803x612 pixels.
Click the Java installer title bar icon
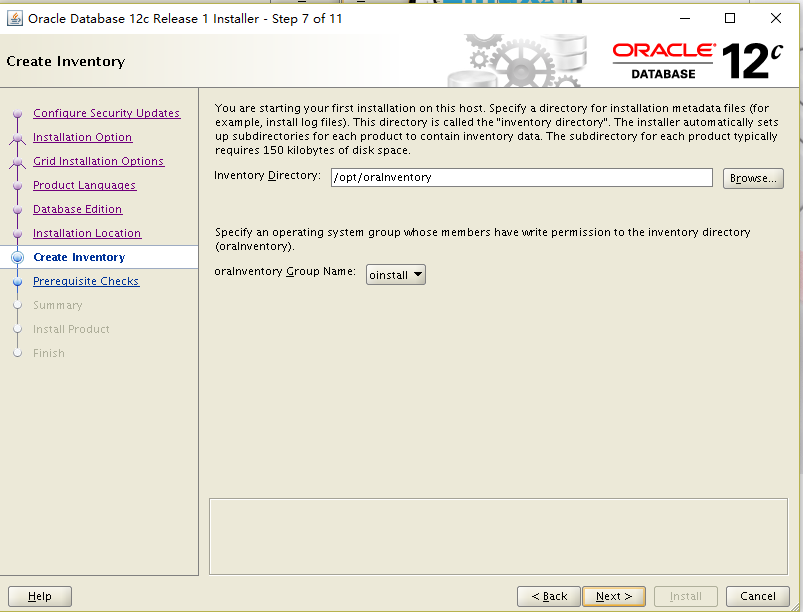tap(14, 19)
